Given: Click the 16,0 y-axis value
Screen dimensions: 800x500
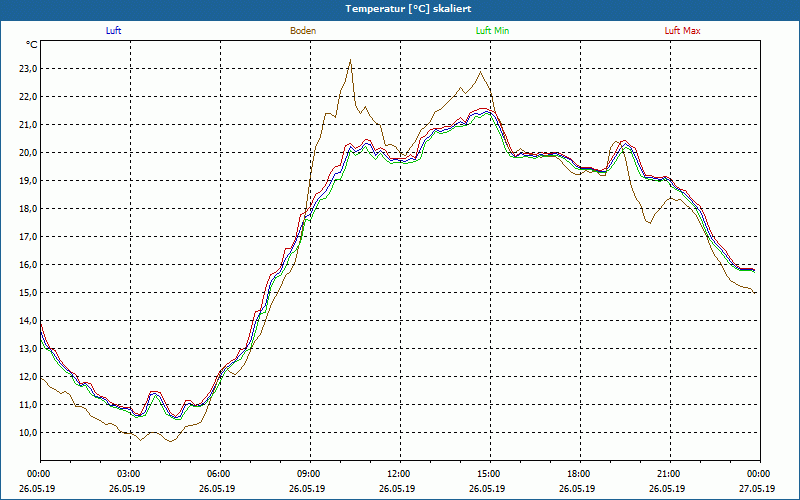Looking at the screenshot, I should (x=28, y=265).
